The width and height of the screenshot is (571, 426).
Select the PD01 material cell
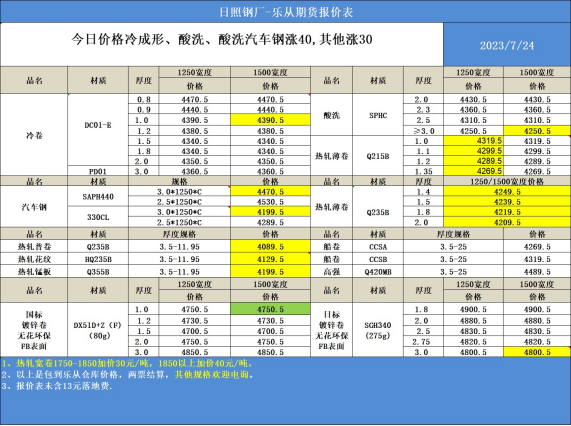pos(98,171)
